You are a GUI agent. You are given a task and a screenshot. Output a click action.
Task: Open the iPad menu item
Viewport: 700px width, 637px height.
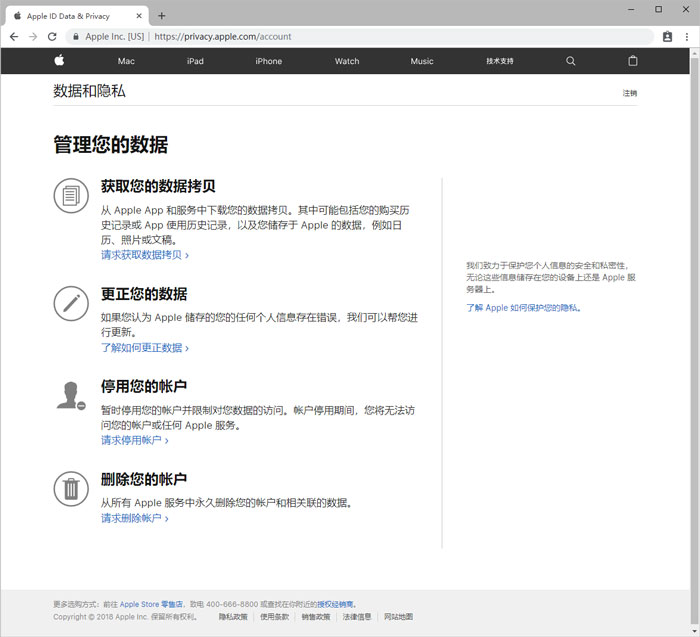195,61
